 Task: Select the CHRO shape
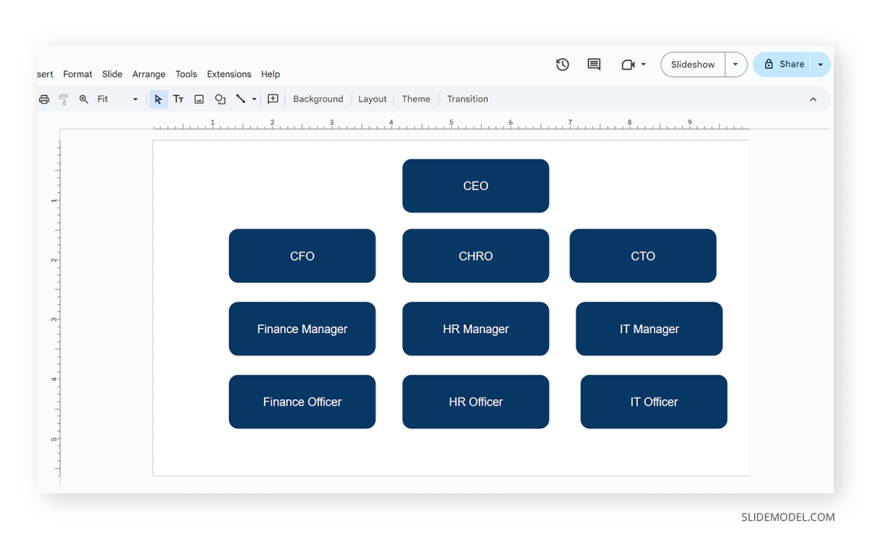[476, 256]
